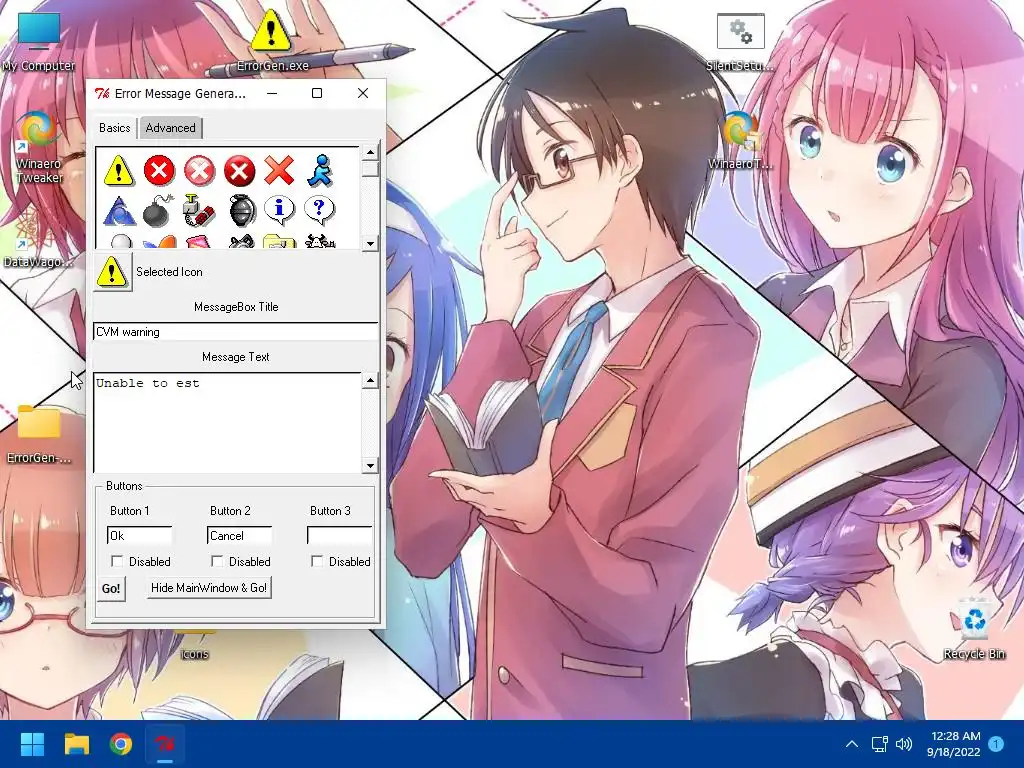This screenshot has width=1024, height=768.
Task: Select the dynamite detonator icon
Action: coord(199,210)
